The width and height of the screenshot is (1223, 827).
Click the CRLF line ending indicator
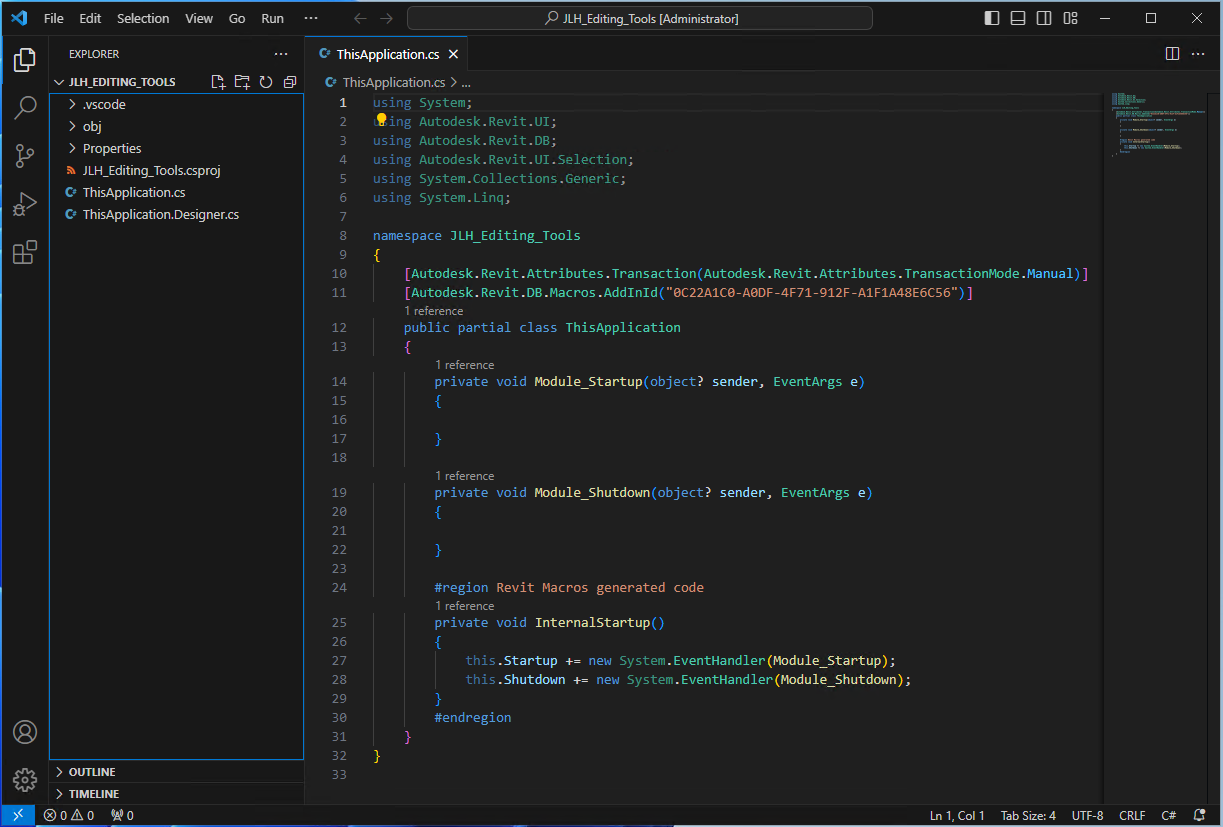point(1132,815)
